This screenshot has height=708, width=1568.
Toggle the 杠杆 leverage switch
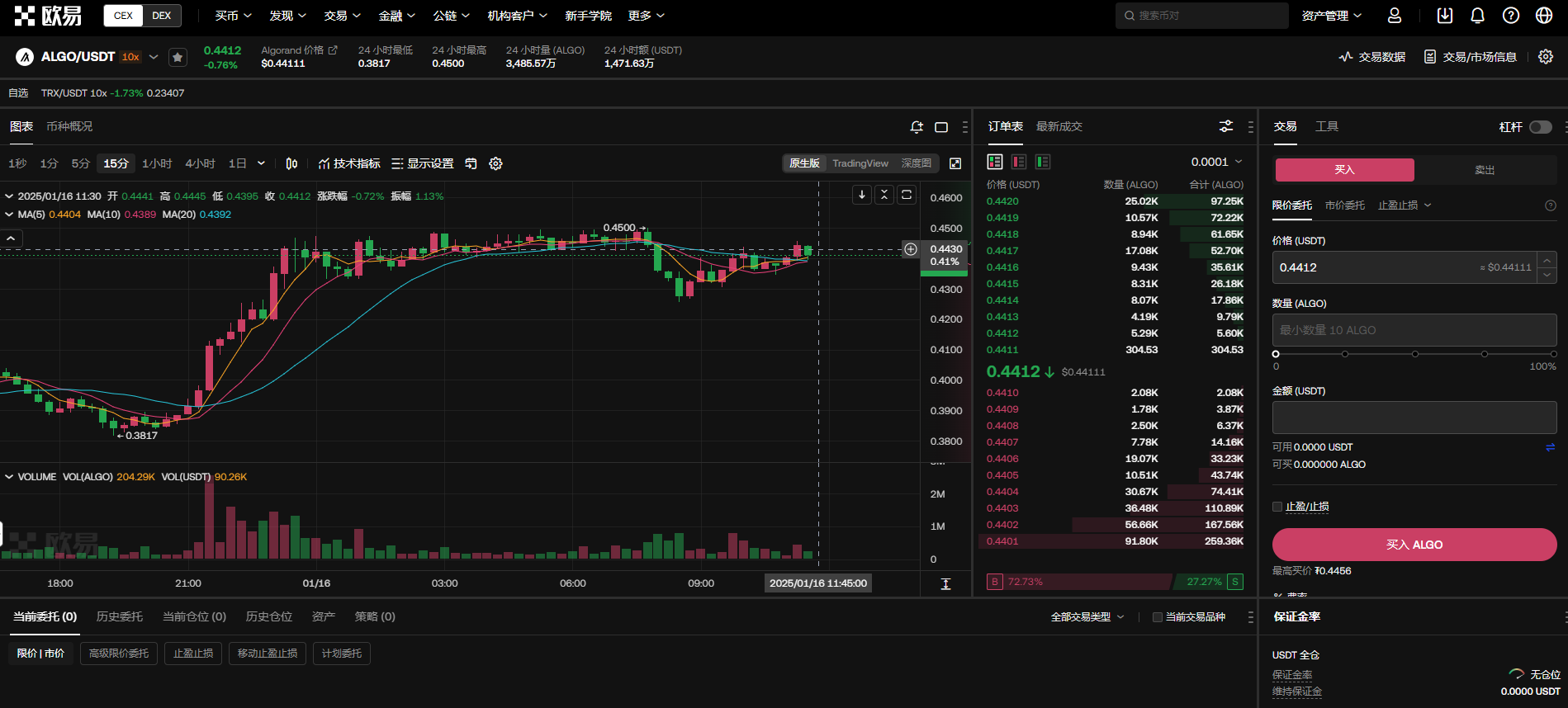coord(1540,127)
